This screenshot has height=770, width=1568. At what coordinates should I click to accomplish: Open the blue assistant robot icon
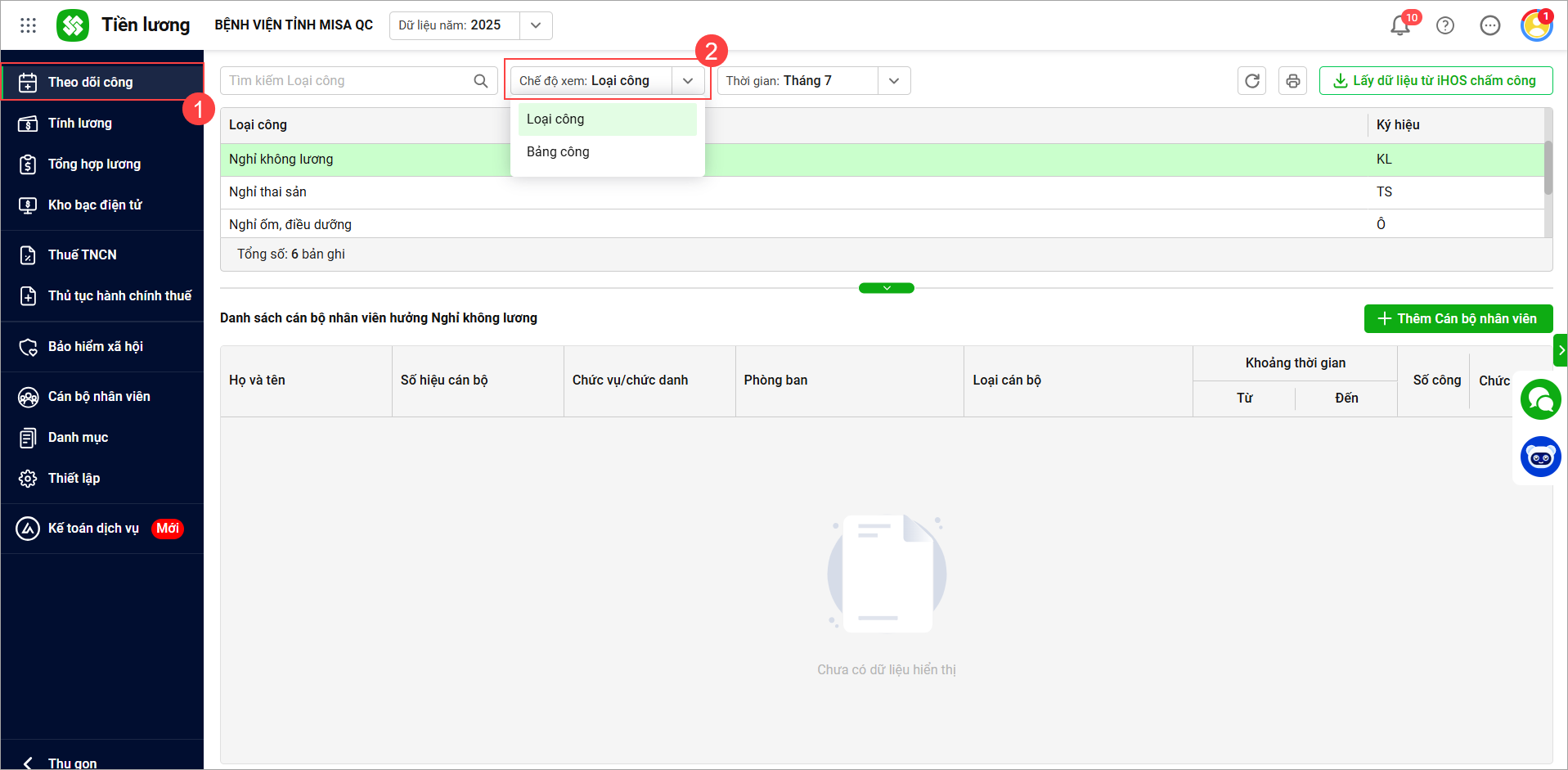[1541, 457]
